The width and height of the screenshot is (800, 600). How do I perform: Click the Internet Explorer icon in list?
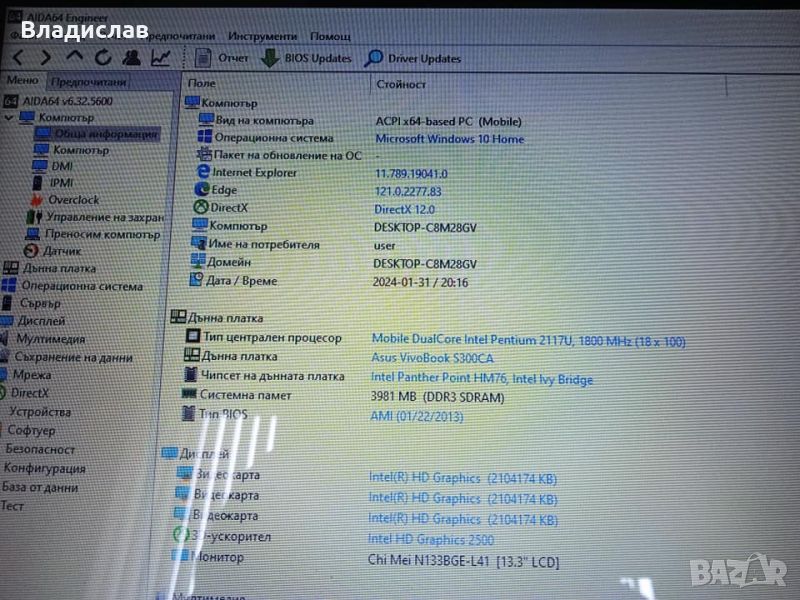click(x=203, y=171)
